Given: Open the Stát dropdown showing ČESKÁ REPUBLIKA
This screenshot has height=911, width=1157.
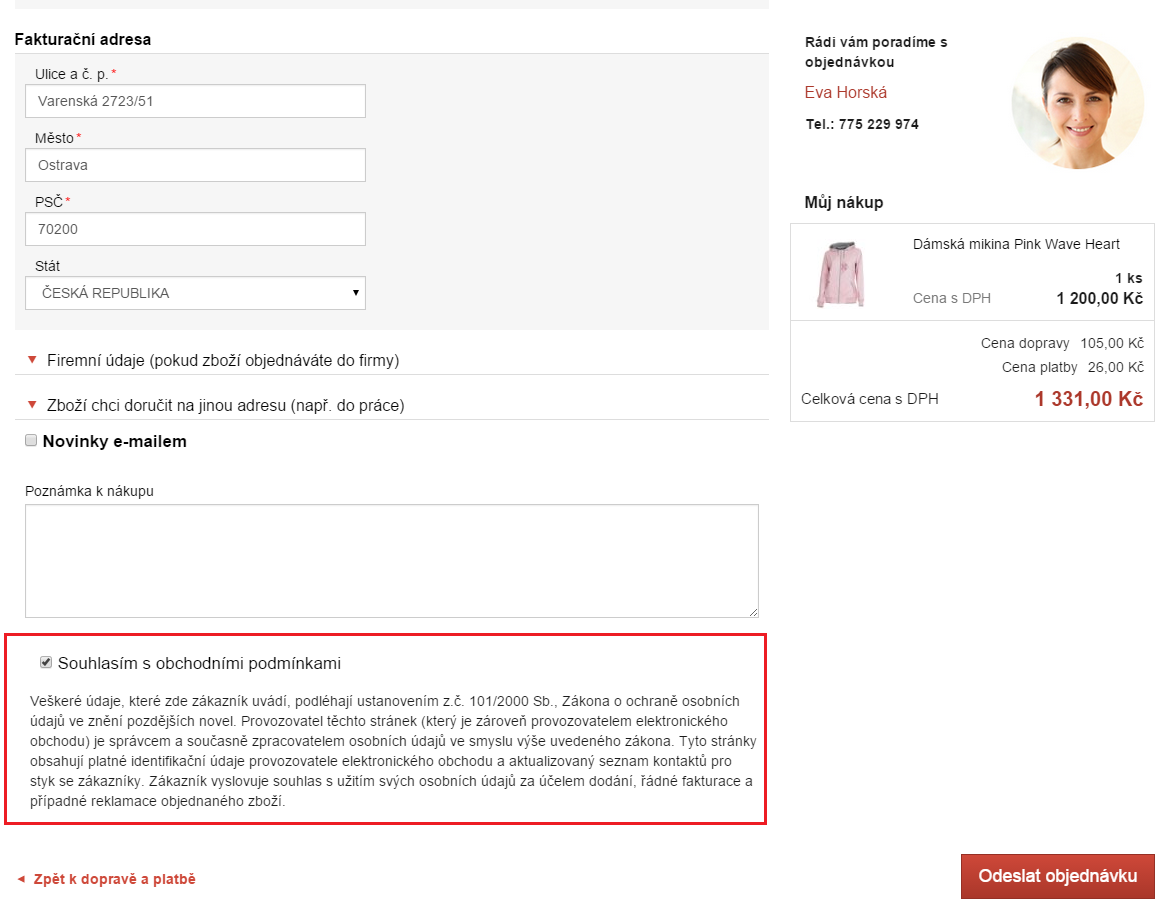Looking at the screenshot, I should [196, 294].
